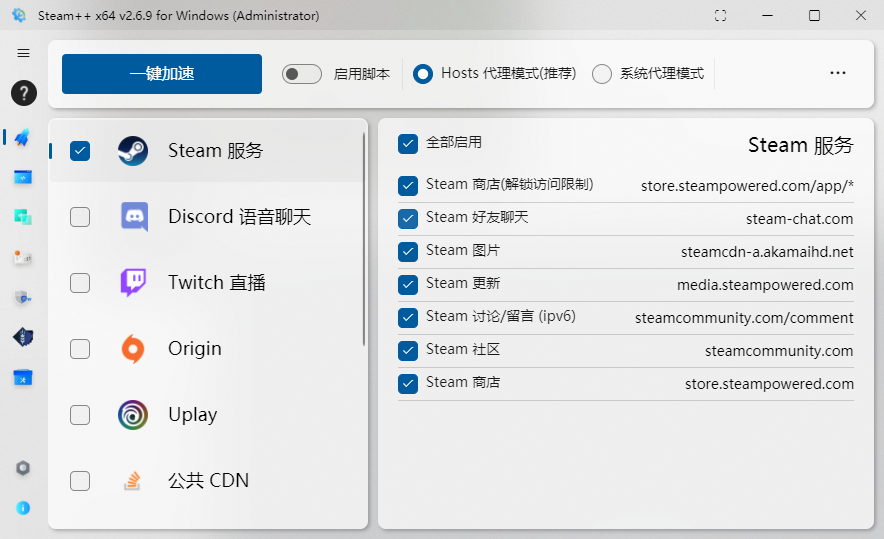This screenshot has height=539, width=884.
Task: Select 公共 CDN list entry
Action: 208,481
